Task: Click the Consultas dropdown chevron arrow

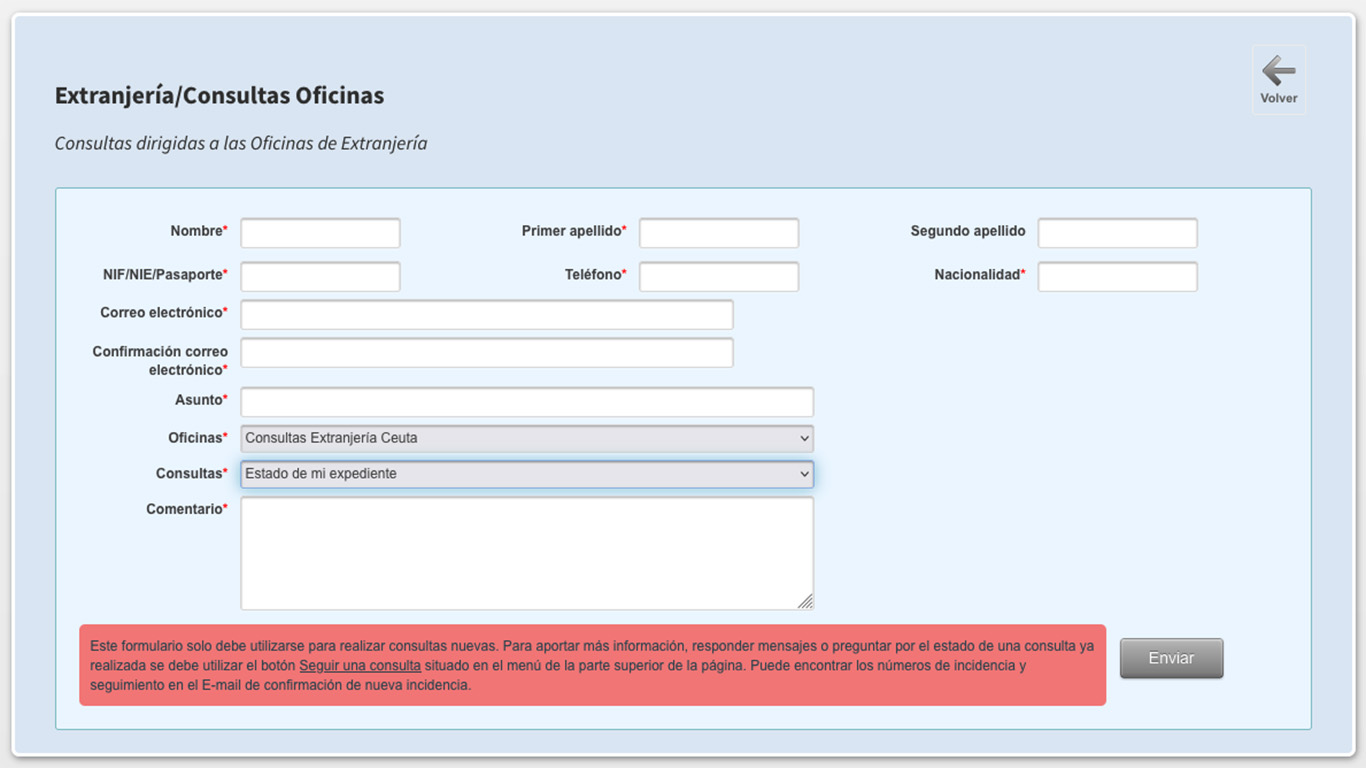Action: pyautogui.click(x=804, y=474)
